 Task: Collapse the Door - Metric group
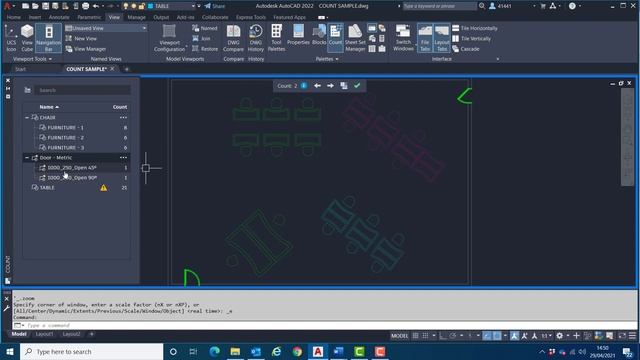click(x=27, y=158)
